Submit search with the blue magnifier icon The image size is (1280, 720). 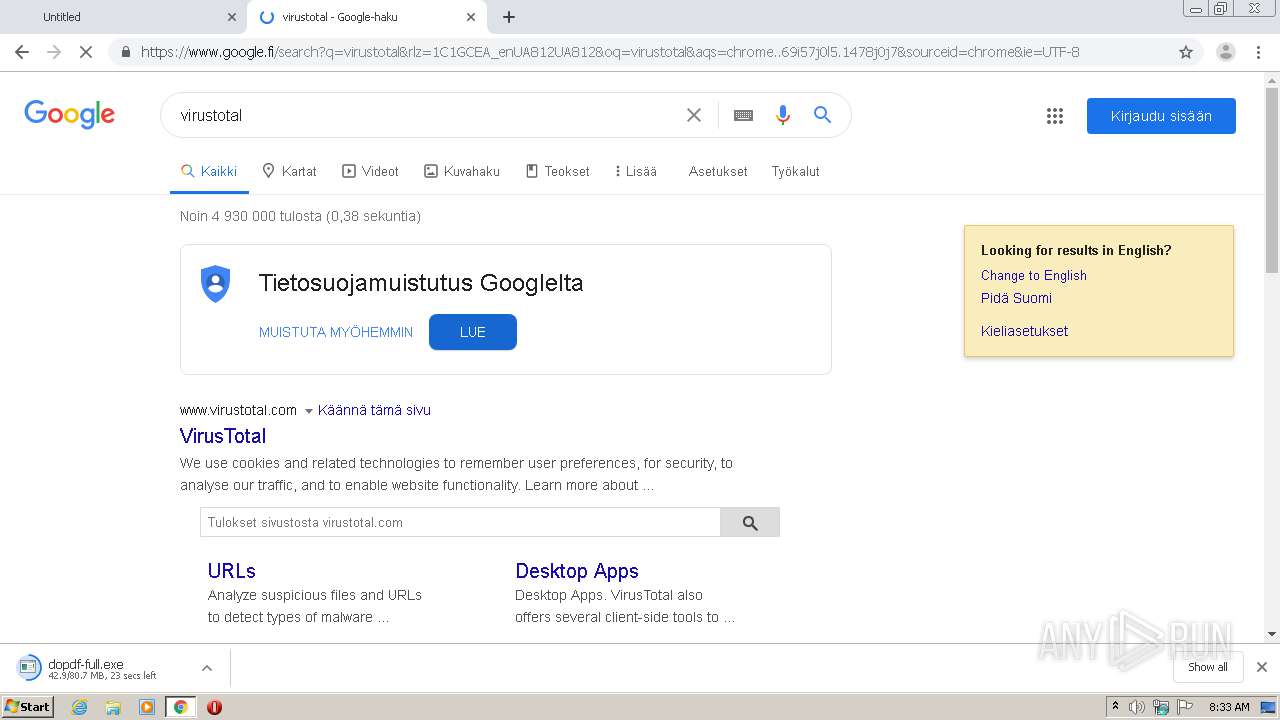point(822,115)
